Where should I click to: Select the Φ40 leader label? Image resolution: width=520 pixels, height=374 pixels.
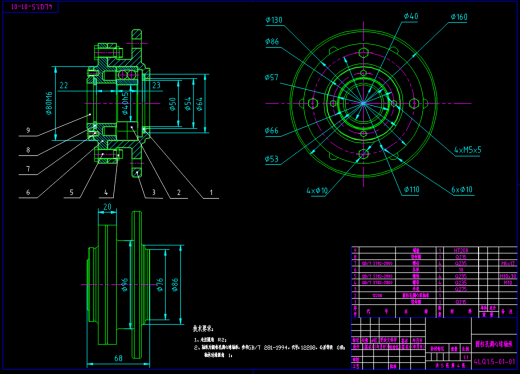click(x=411, y=16)
